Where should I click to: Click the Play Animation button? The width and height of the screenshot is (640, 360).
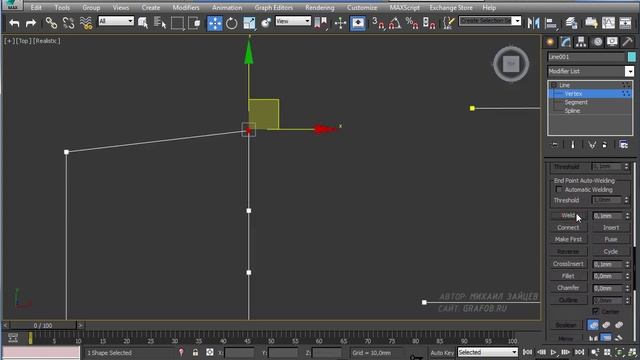coord(553,352)
